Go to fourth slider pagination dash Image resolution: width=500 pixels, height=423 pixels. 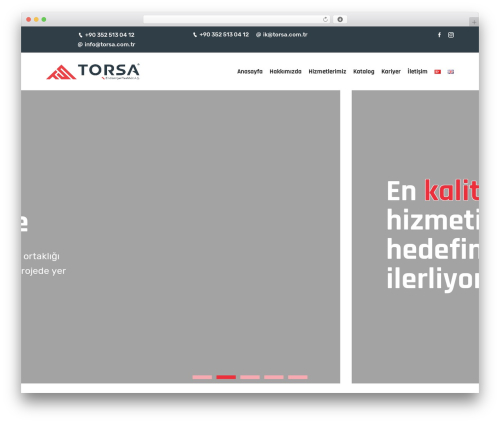pos(274,377)
